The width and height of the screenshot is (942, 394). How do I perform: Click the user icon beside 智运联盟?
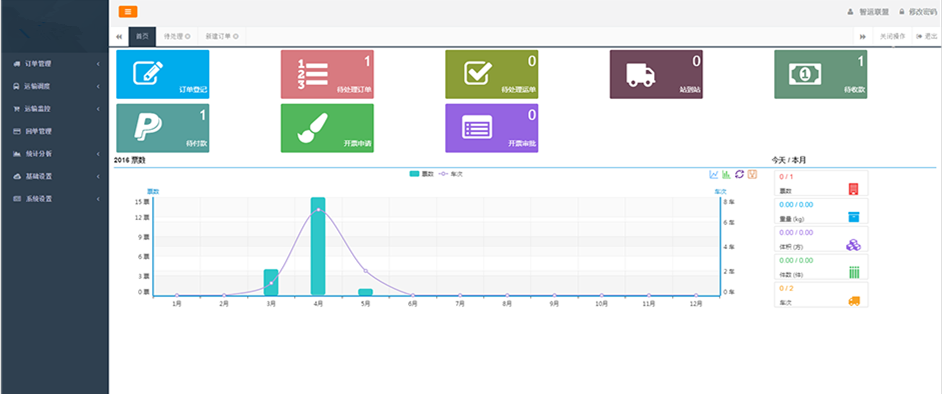[x=849, y=12]
